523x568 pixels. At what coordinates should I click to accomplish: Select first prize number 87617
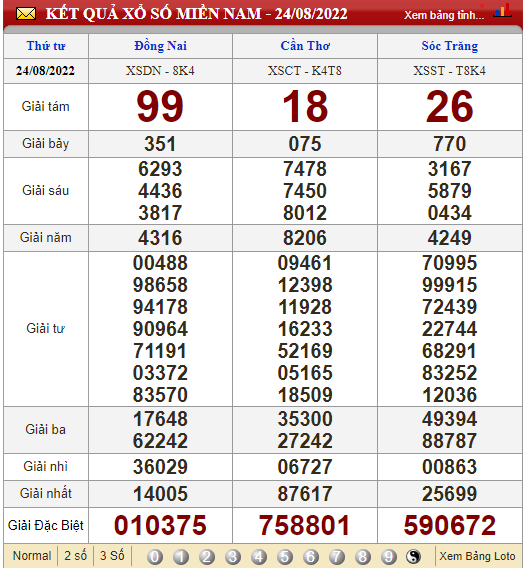(x=305, y=494)
